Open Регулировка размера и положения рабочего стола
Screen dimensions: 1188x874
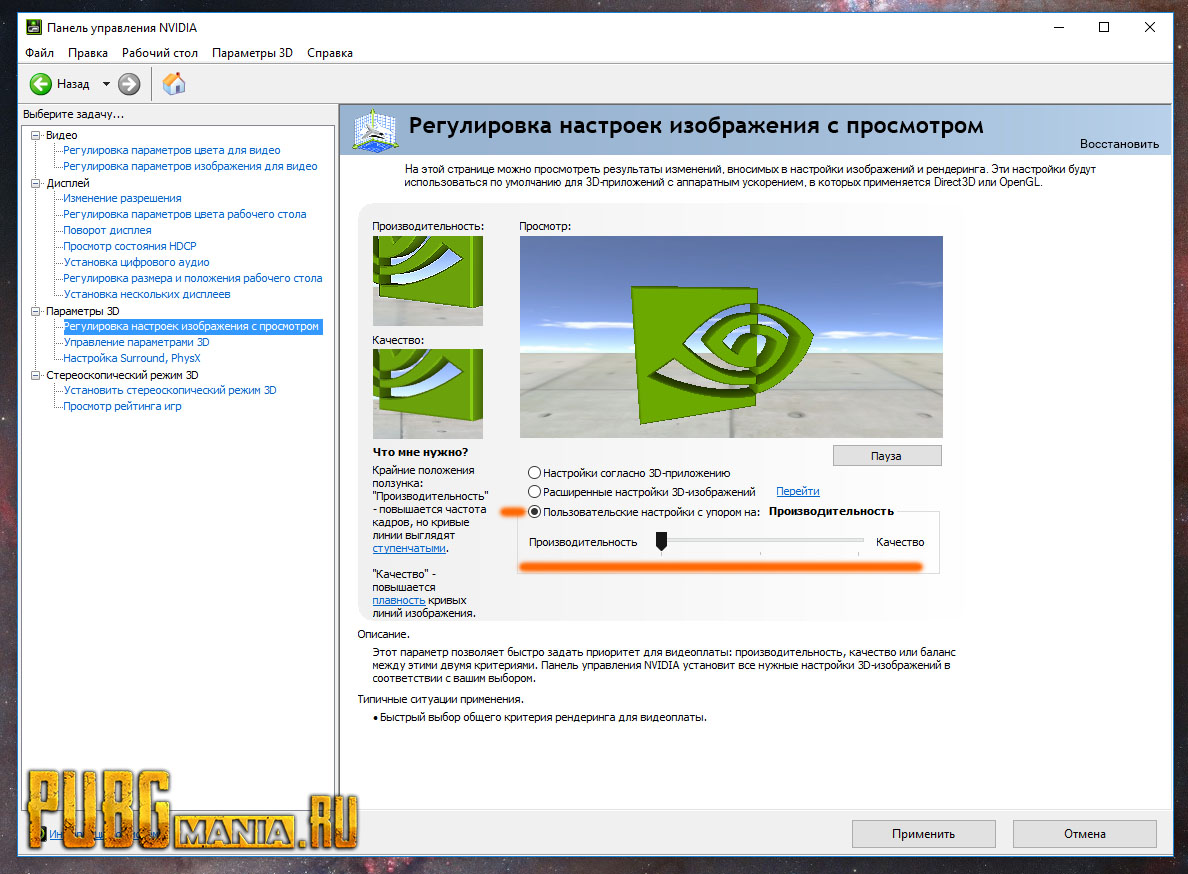192,279
